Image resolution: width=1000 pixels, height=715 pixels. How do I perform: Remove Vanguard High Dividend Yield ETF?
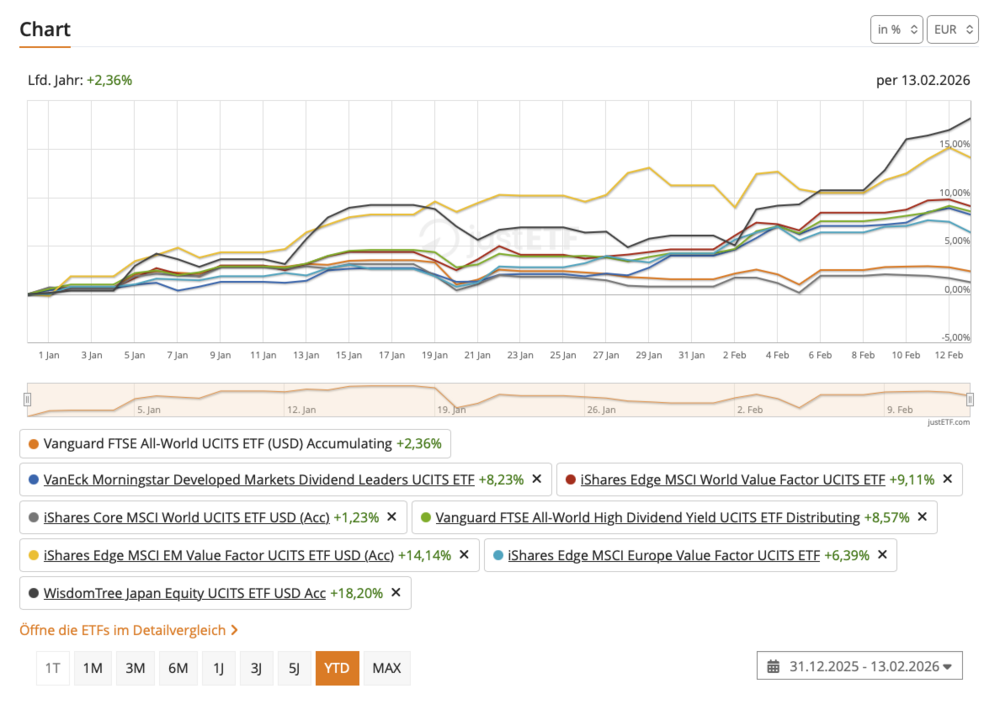coord(922,517)
